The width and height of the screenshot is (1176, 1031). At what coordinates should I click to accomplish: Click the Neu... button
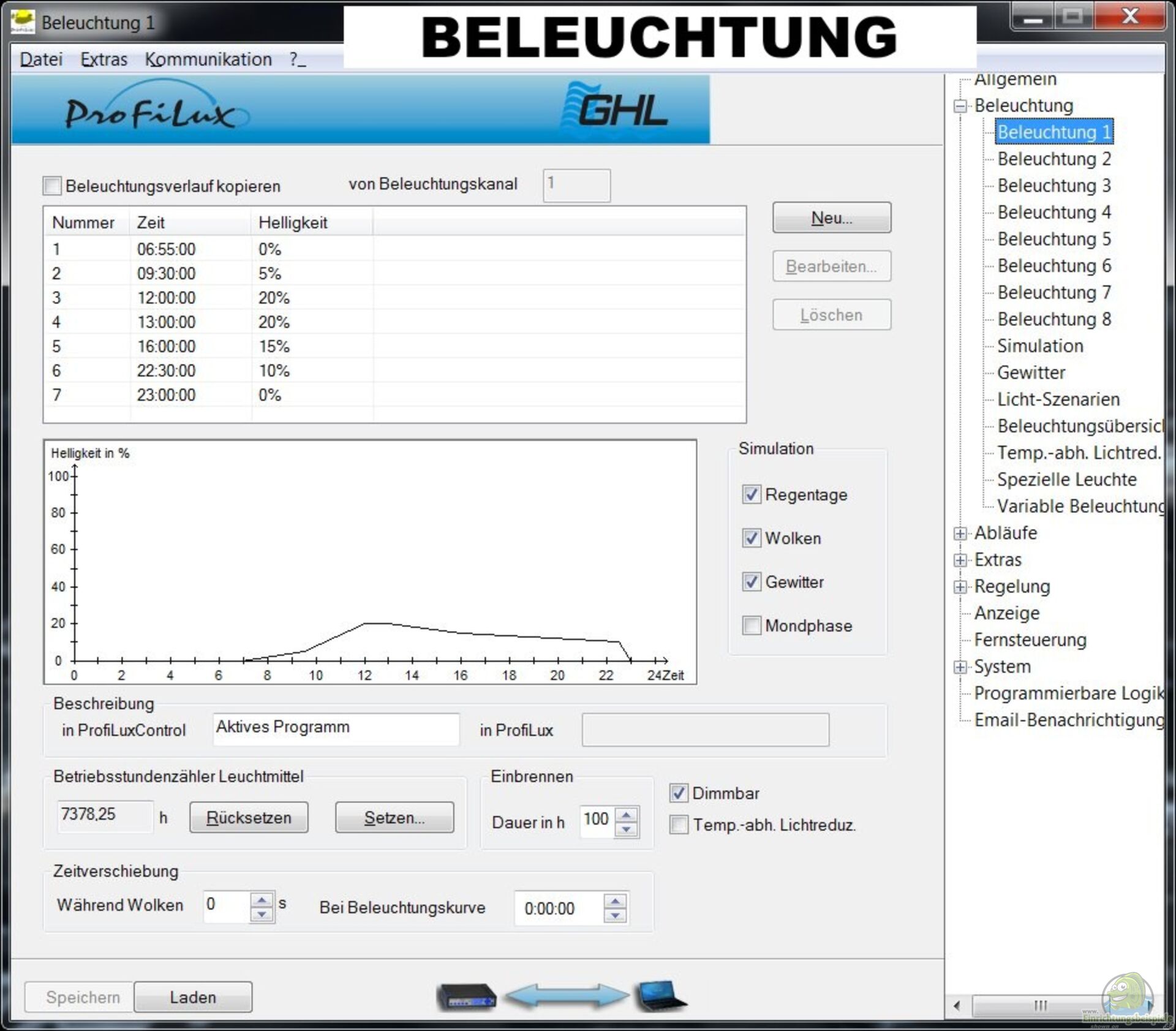pyautogui.click(x=831, y=218)
